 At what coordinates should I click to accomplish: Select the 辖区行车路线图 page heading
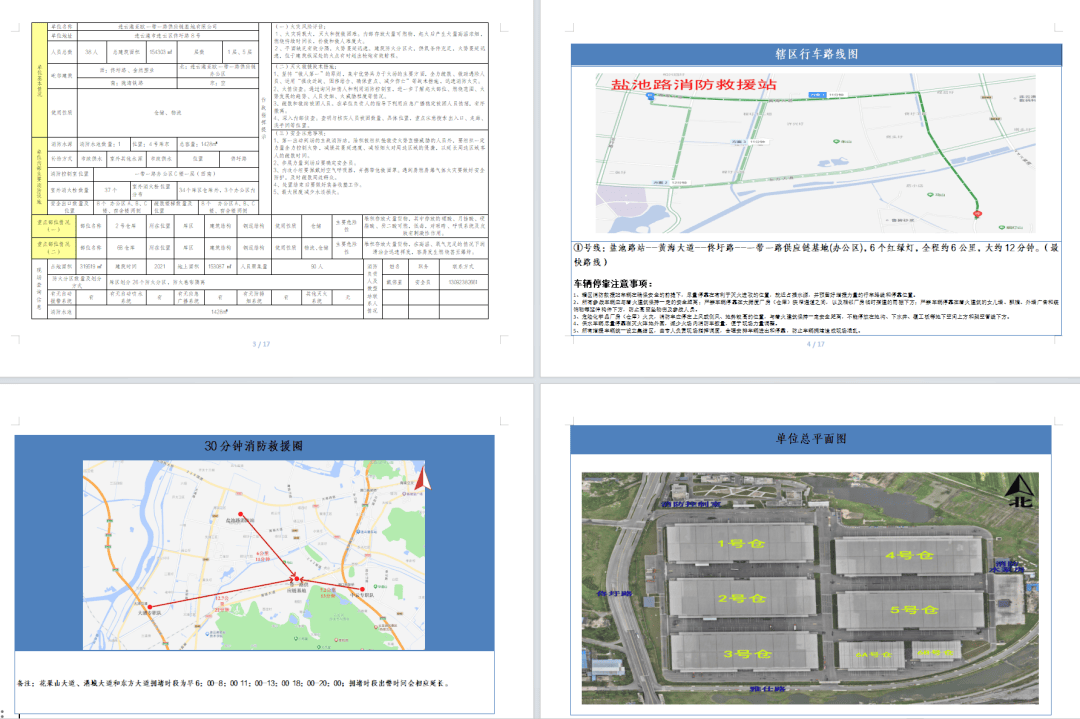coord(816,54)
